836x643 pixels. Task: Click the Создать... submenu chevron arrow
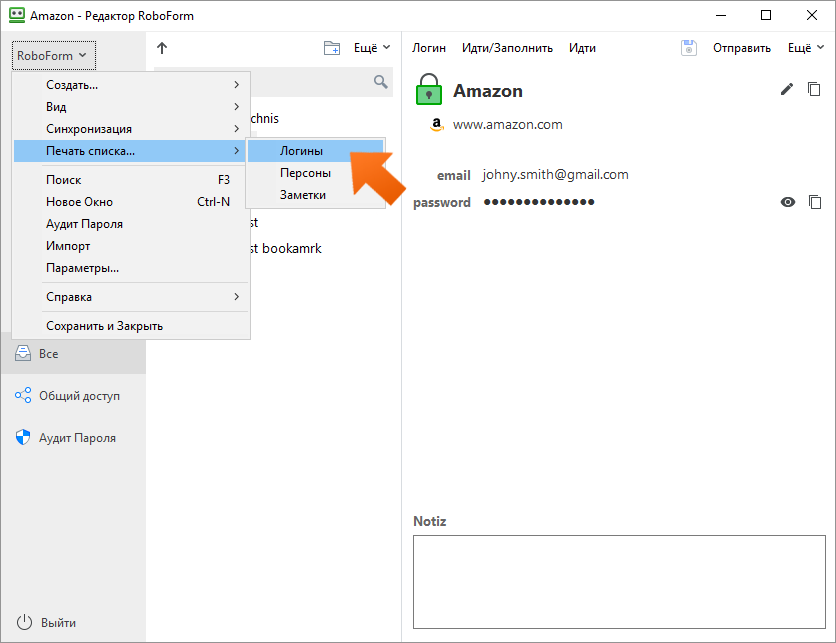236,85
